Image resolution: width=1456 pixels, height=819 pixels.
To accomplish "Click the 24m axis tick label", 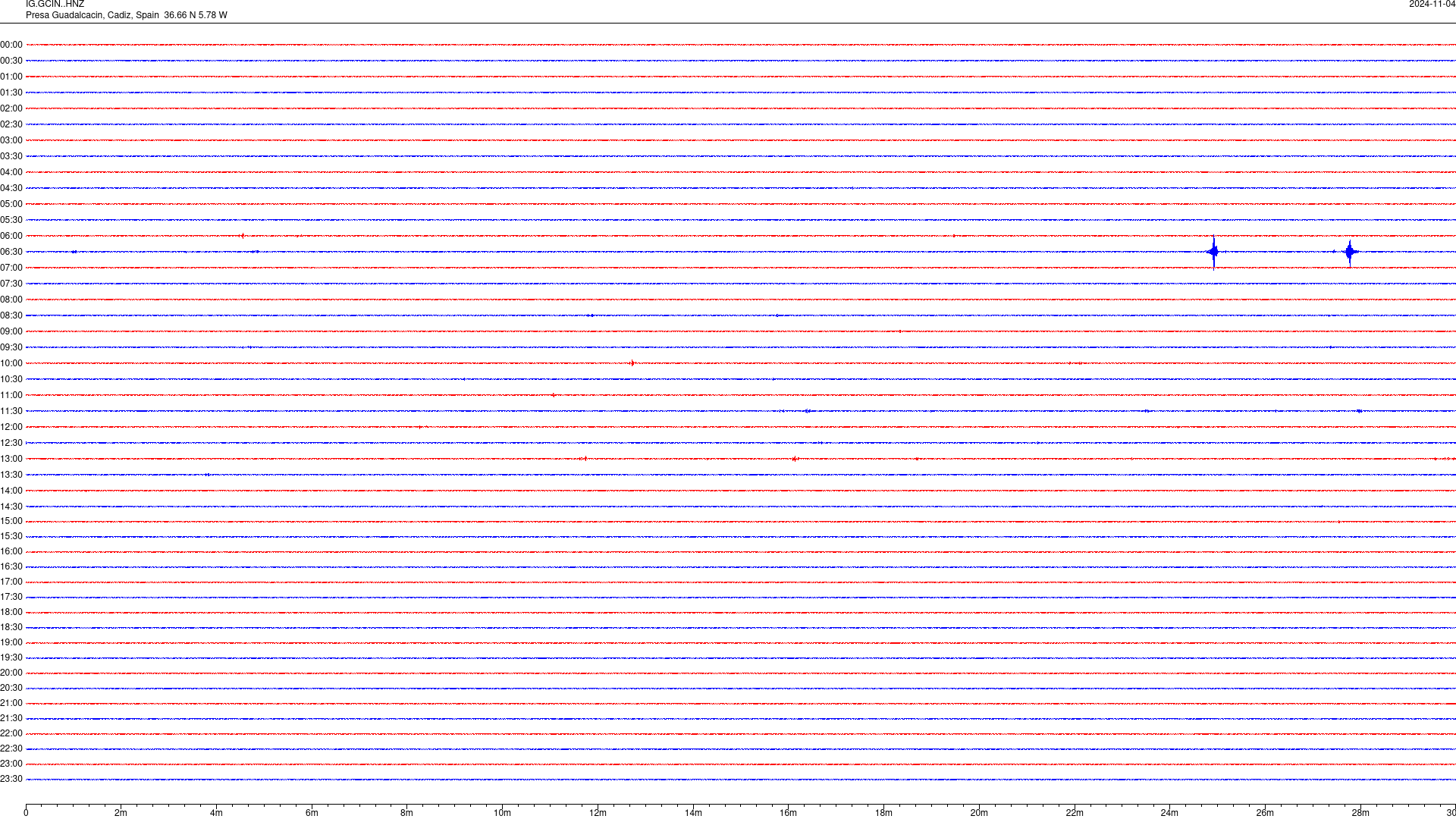I will point(1169,813).
